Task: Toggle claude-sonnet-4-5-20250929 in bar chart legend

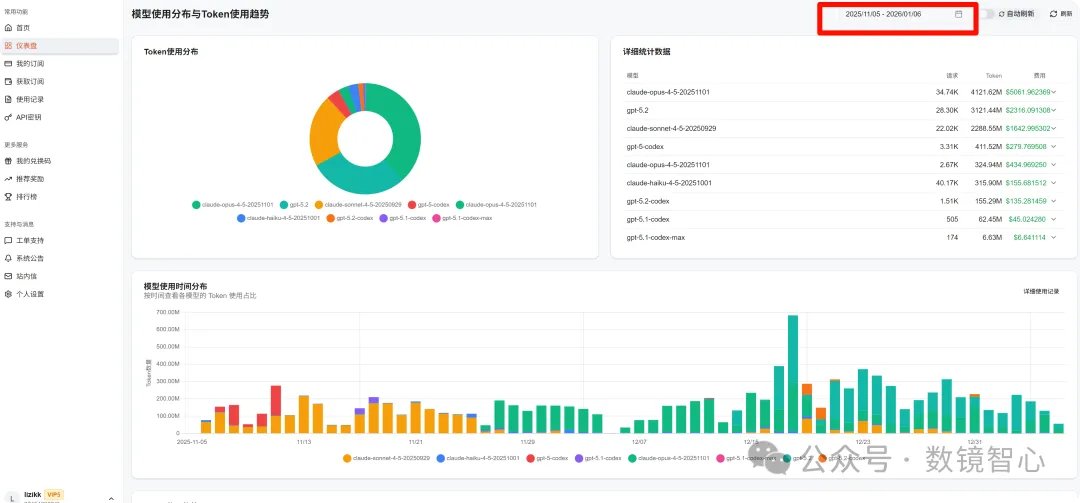Action: (386, 458)
